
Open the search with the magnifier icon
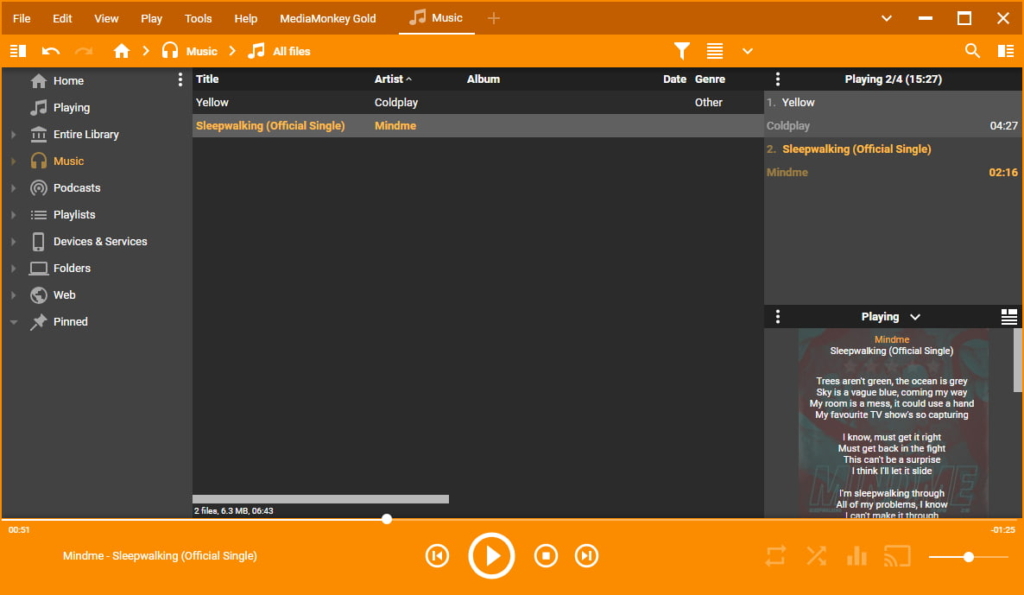971,50
